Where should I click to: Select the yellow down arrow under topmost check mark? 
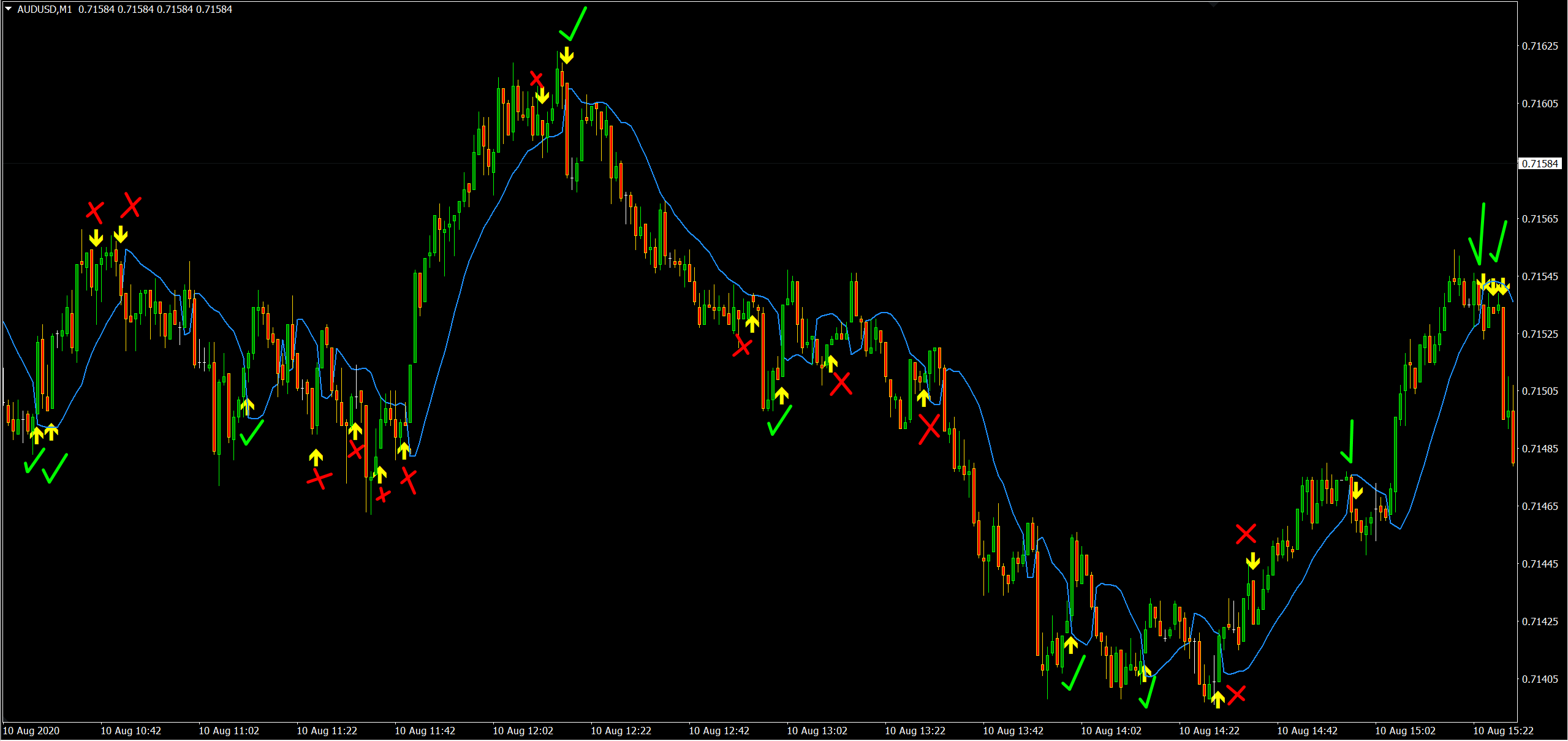click(x=567, y=56)
